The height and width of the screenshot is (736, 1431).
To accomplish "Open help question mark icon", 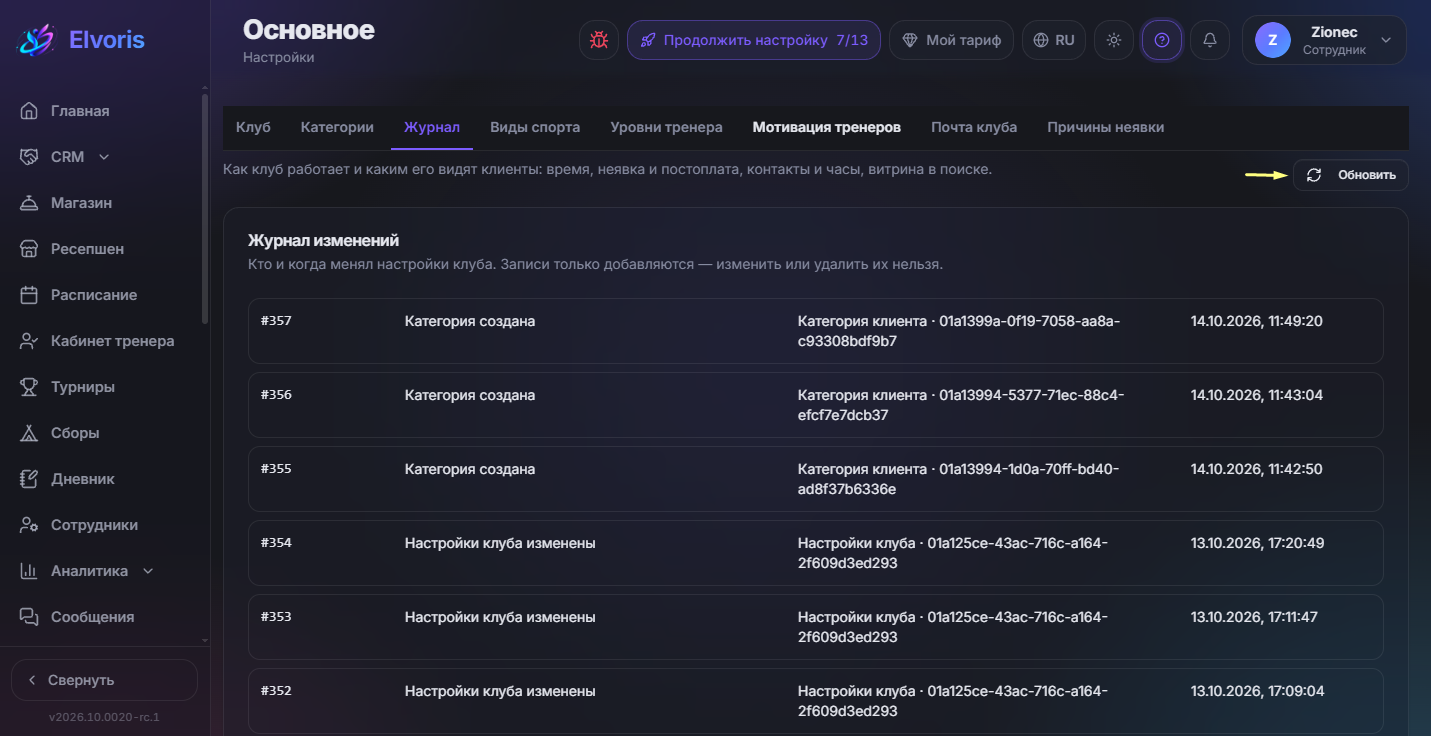I will pos(1162,40).
